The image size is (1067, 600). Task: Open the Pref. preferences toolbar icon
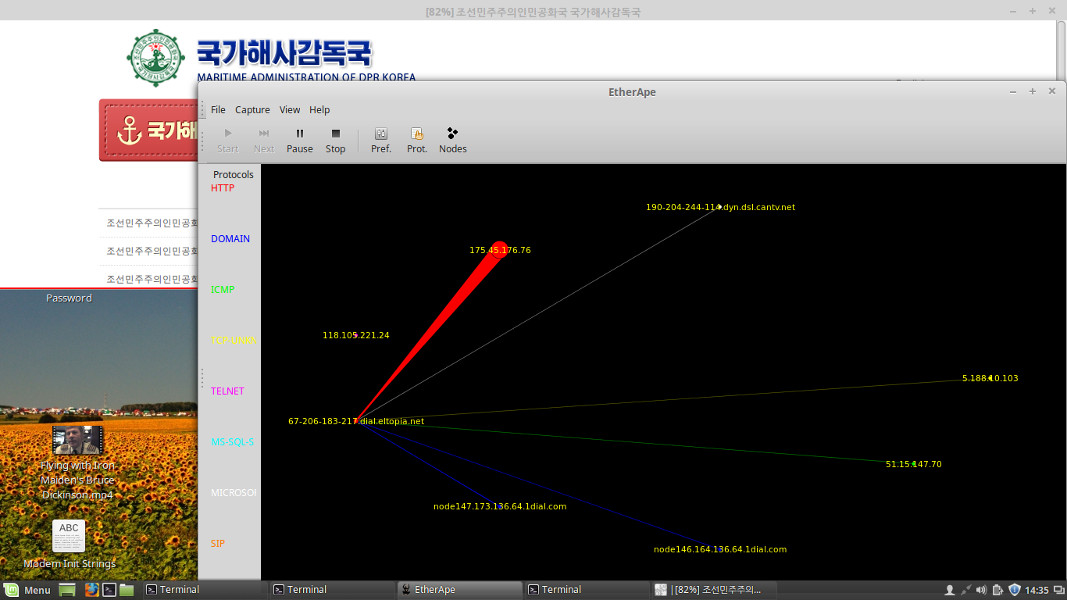tap(381, 140)
